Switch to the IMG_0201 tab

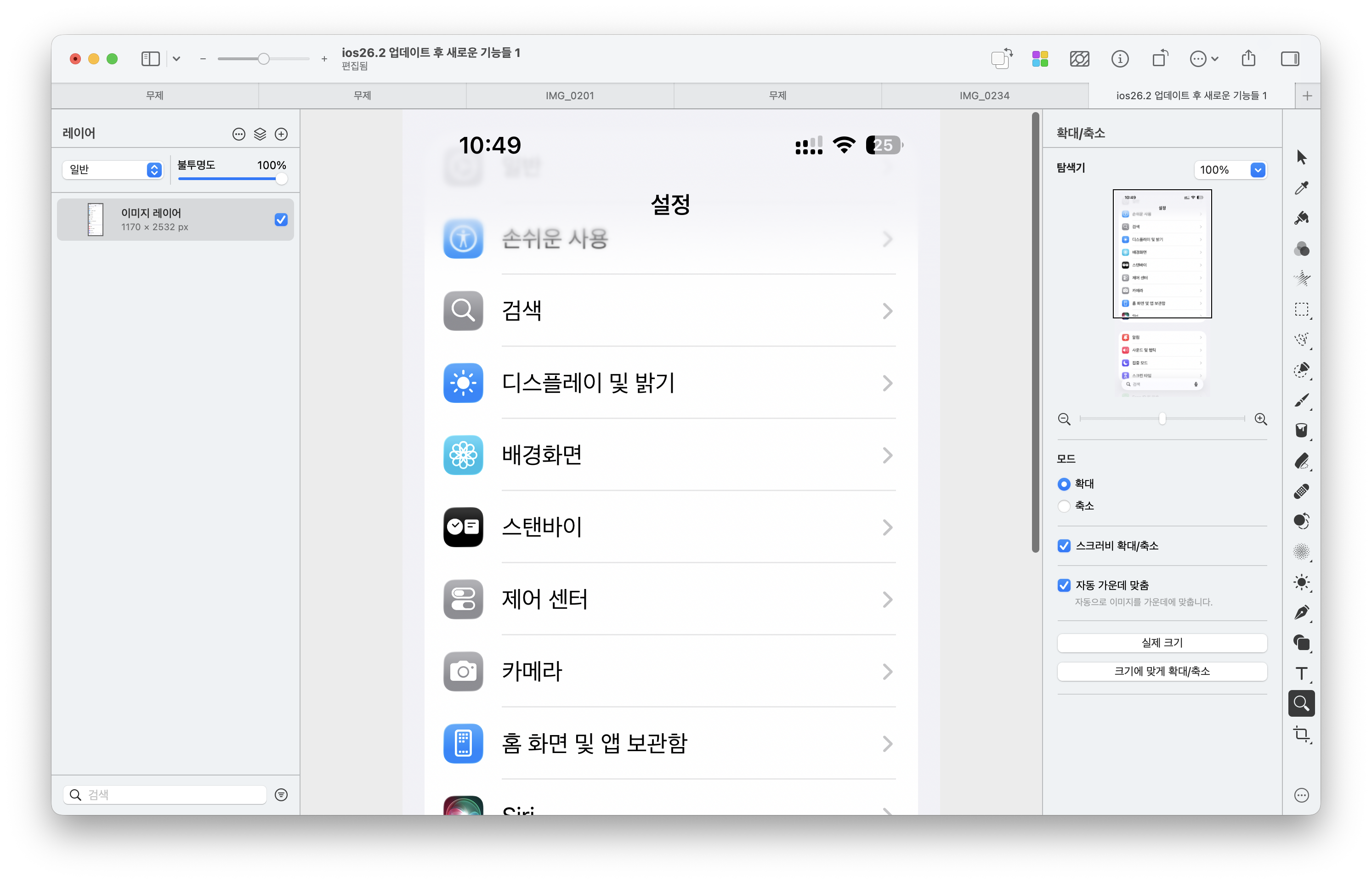569,96
